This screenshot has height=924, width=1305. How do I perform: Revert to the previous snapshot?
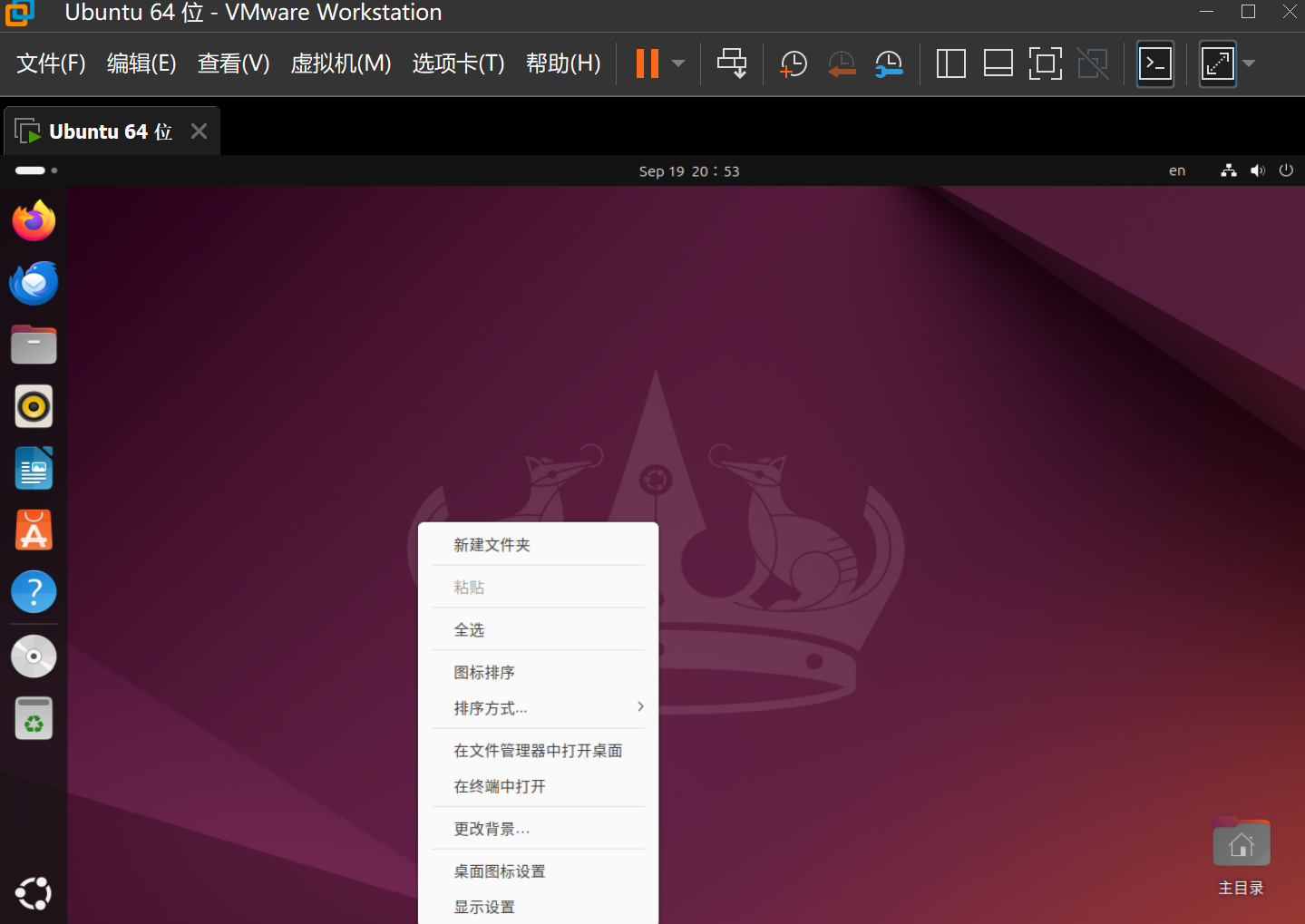tap(841, 63)
